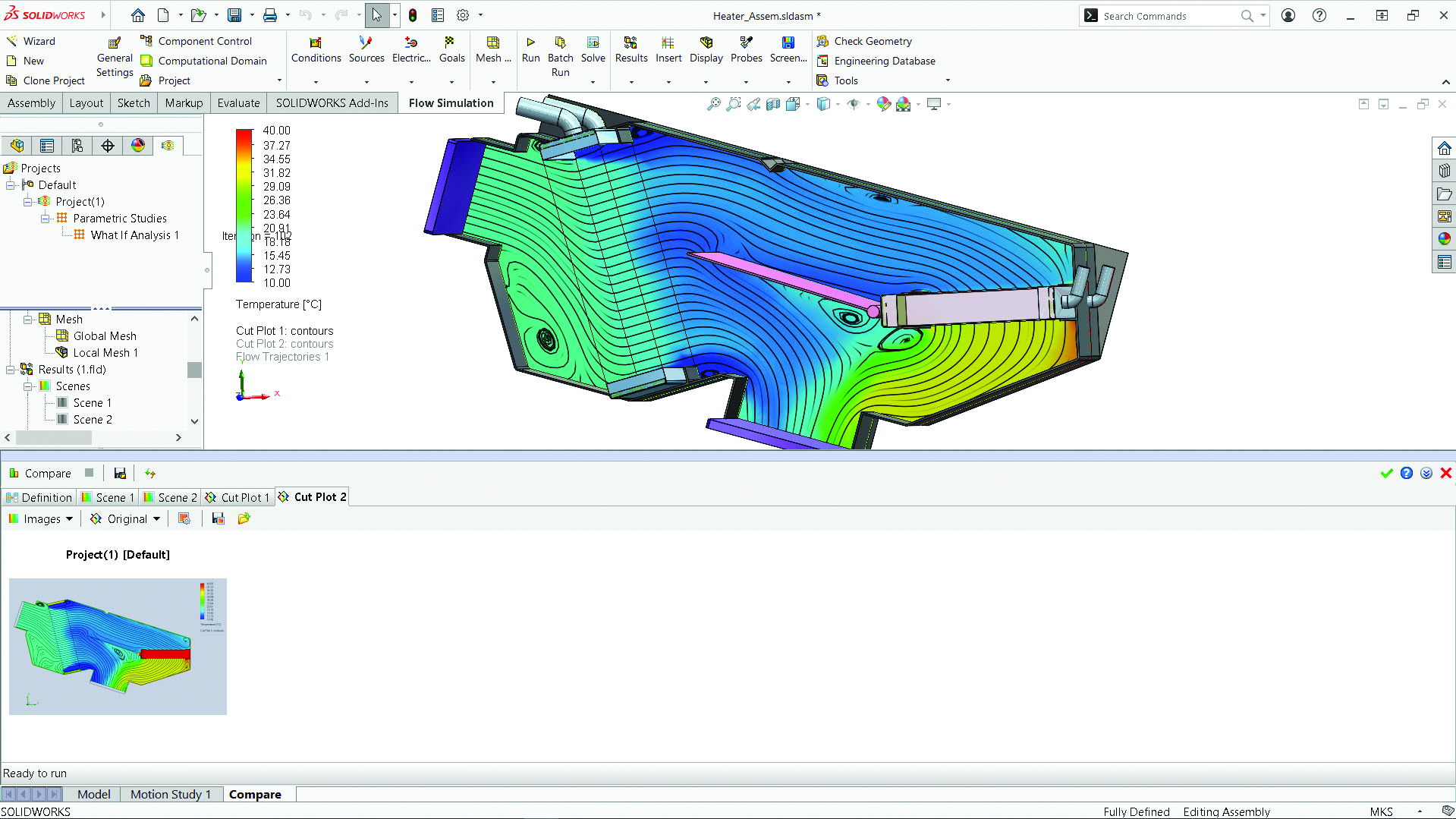Open Compare panel help
Image resolution: width=1456 pixels, height=819 pixels.
(1407, 474)
